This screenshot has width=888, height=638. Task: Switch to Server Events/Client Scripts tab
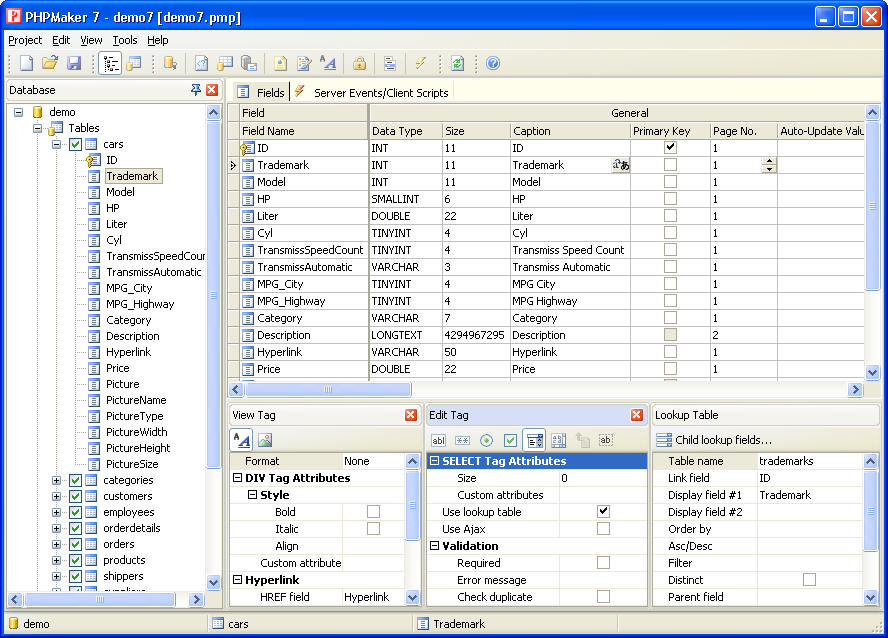380,92
